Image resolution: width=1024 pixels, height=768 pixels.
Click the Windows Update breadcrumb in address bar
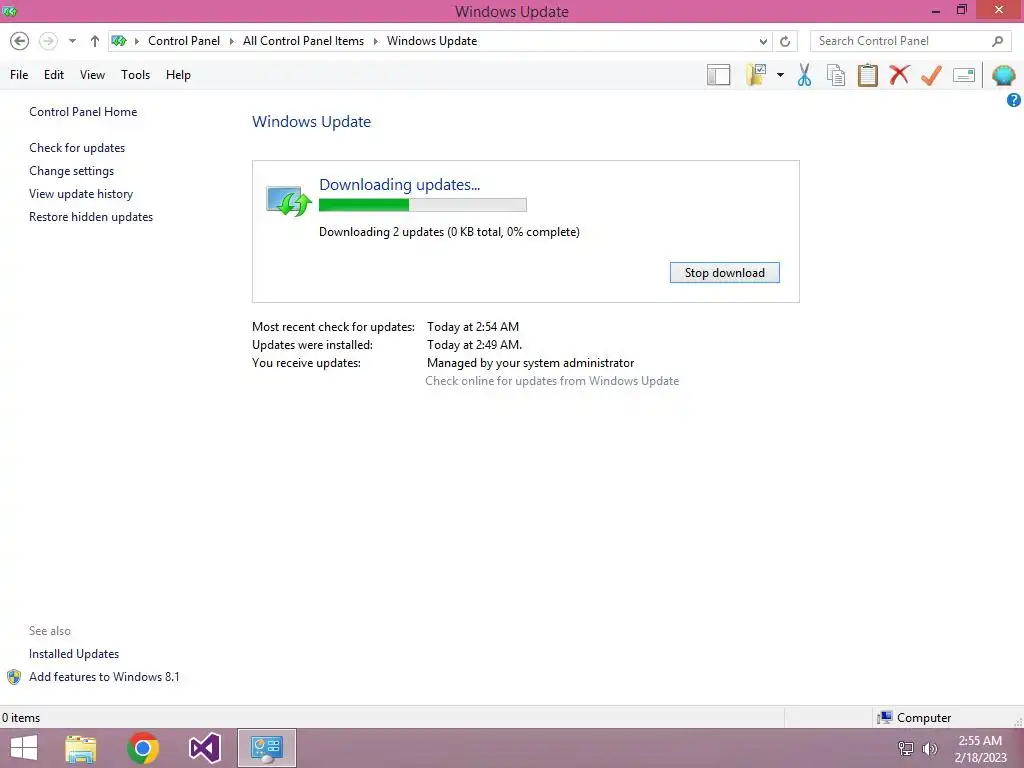click(432, 41)
